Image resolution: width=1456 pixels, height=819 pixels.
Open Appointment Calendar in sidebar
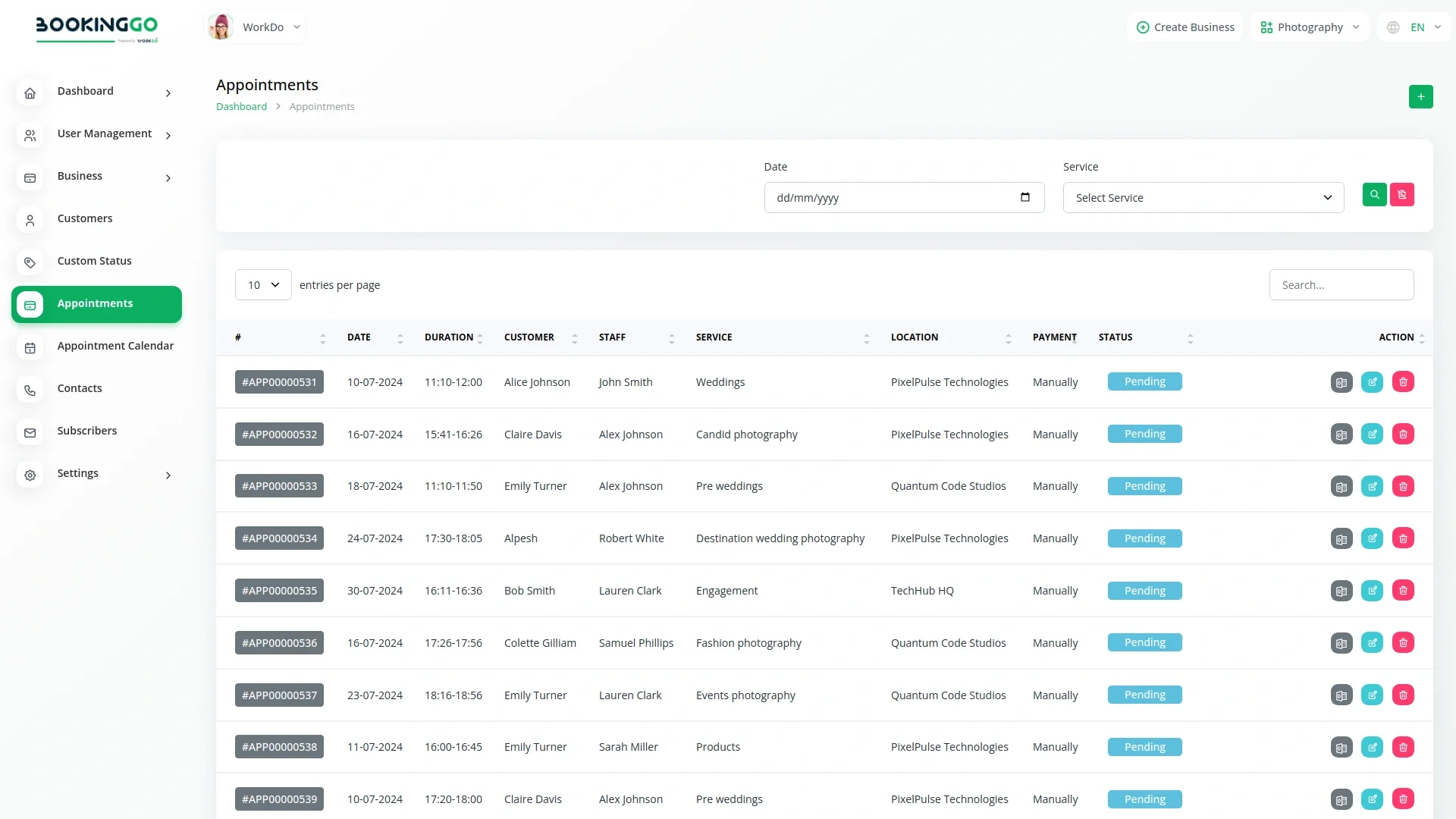click(115, 346)
